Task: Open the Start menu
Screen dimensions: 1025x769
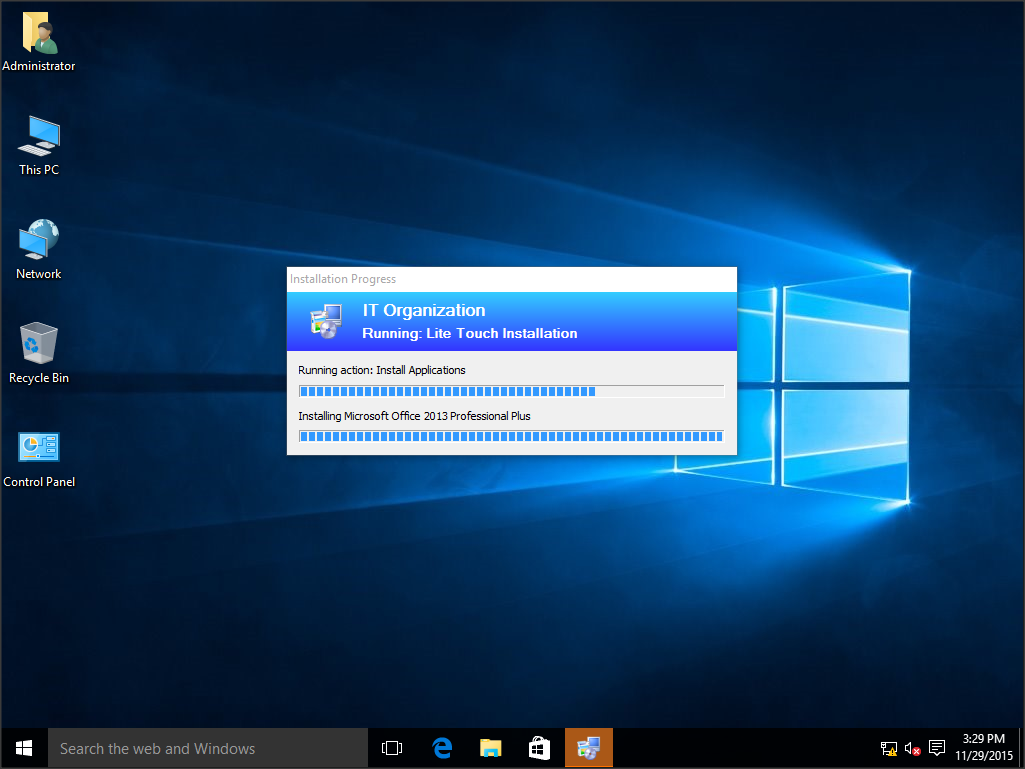Action: pyautogui.click(x=24, y=748)
